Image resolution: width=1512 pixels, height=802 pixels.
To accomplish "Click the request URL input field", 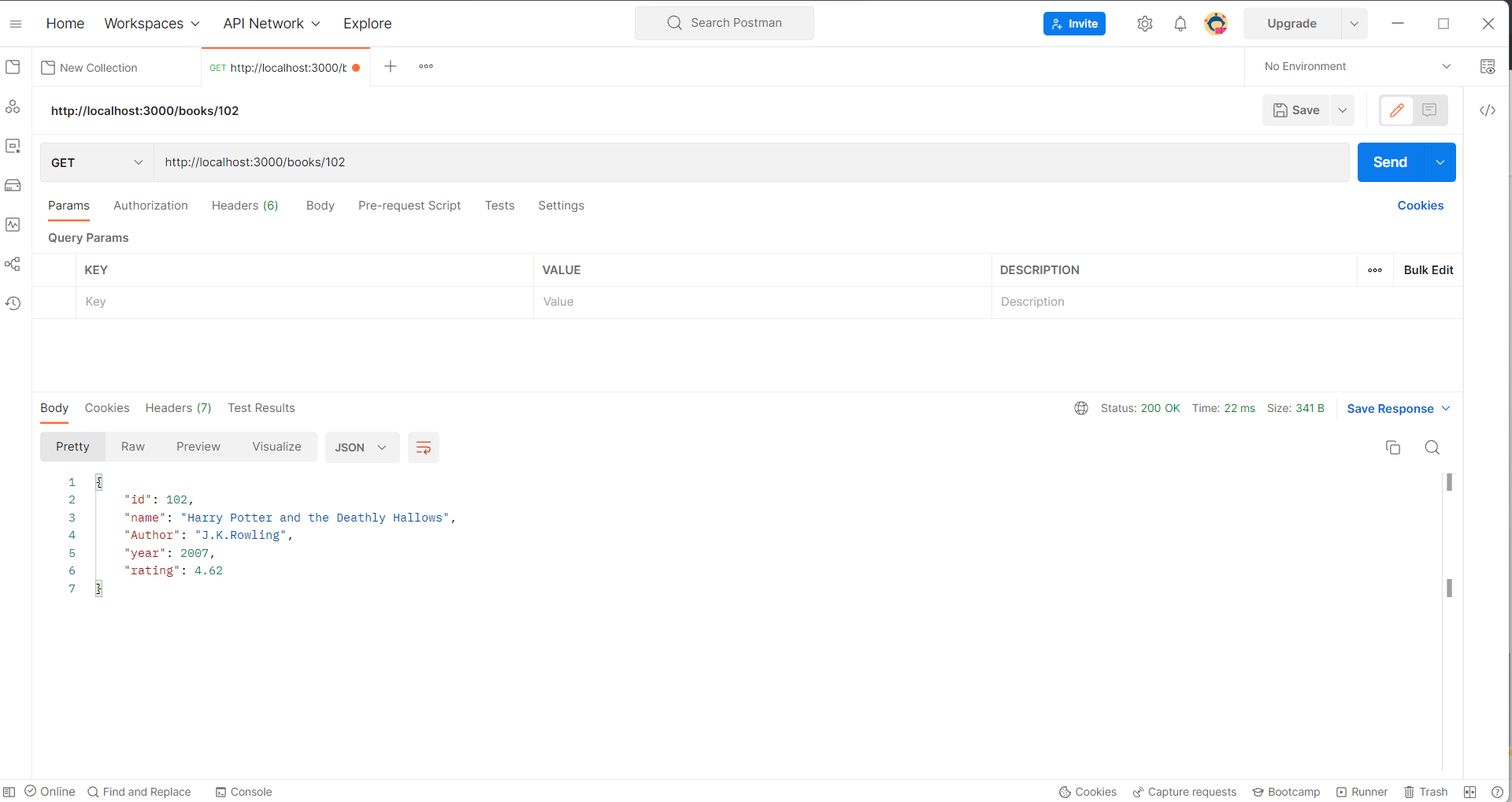I will (748, 162).
